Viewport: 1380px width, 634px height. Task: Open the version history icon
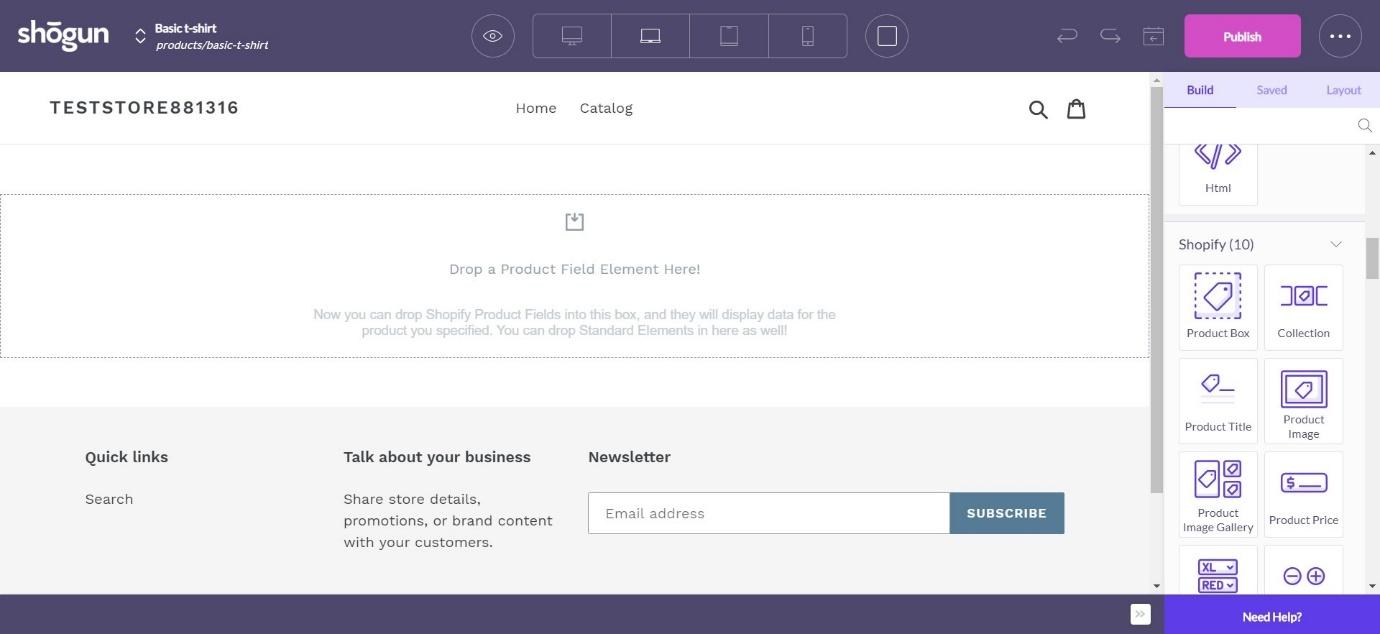(x=1153, y=36)
